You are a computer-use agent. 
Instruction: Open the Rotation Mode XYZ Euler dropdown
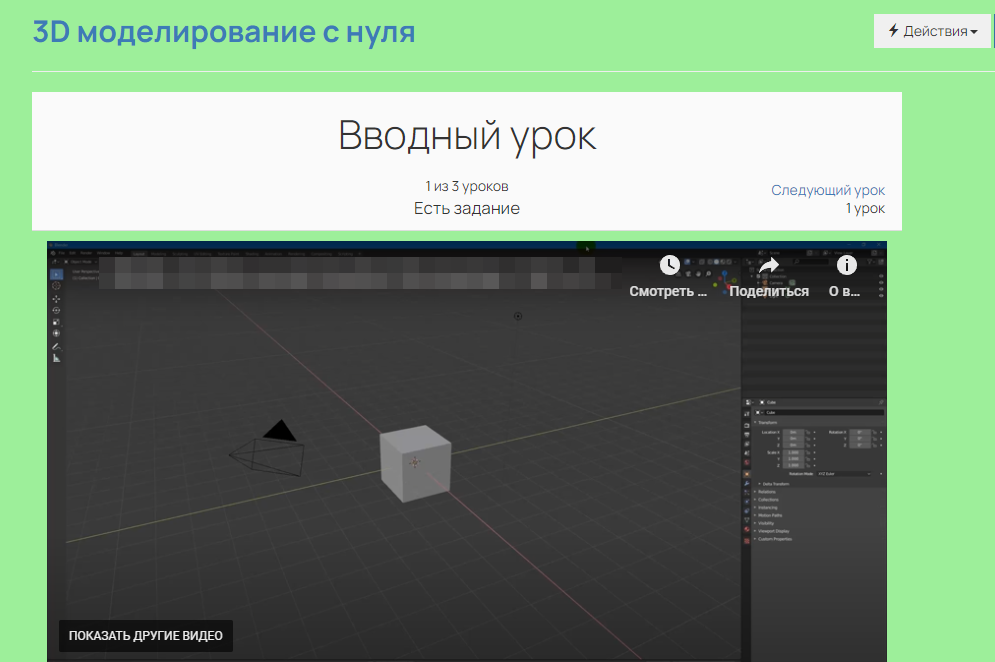(x=844, y=473)
